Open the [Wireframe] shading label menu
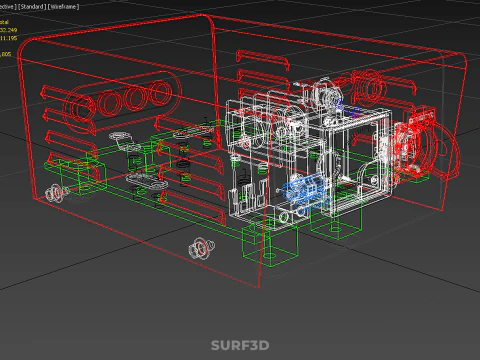The height and width of the screenshot is (360, 480). click(64, 6)
